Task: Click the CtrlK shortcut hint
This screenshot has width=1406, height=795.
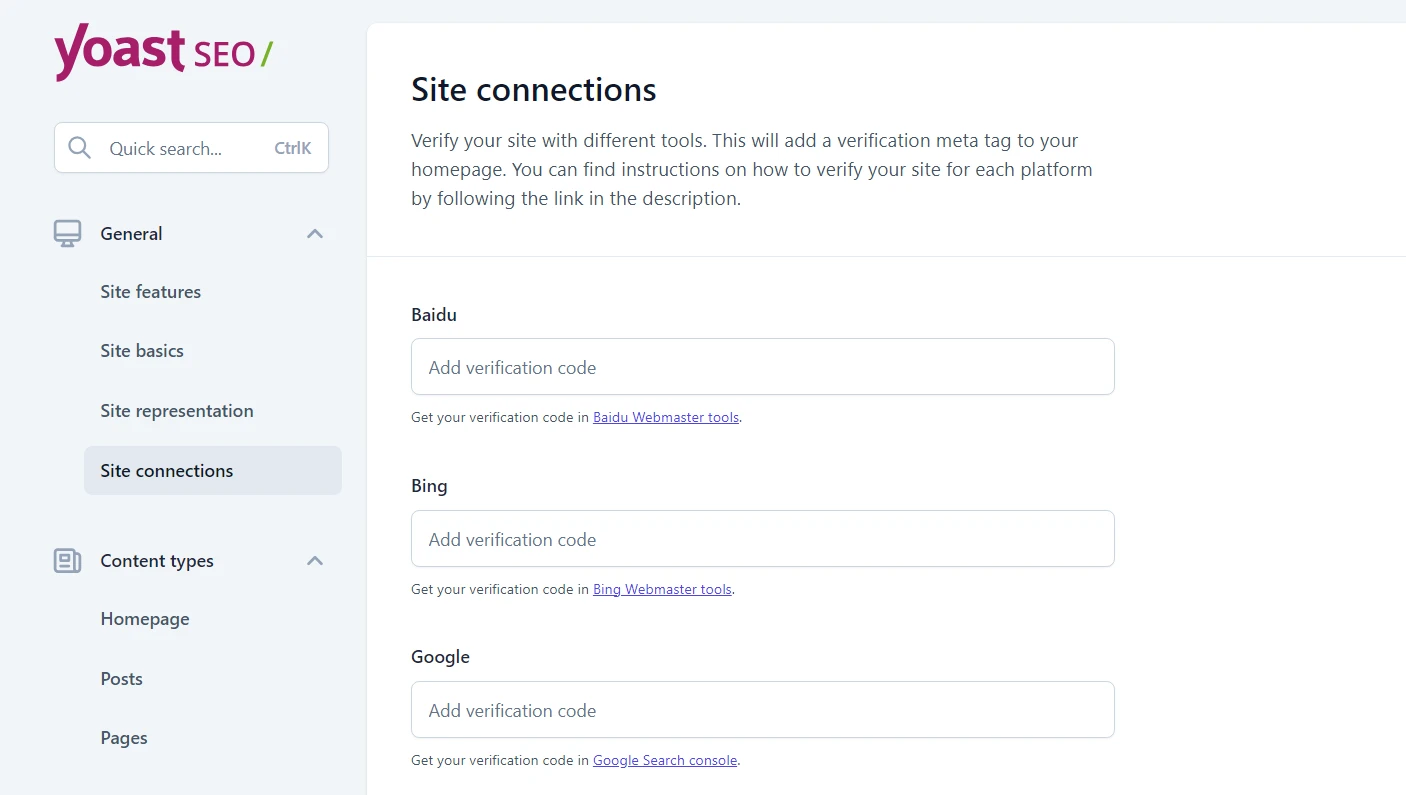Action: 293,148
